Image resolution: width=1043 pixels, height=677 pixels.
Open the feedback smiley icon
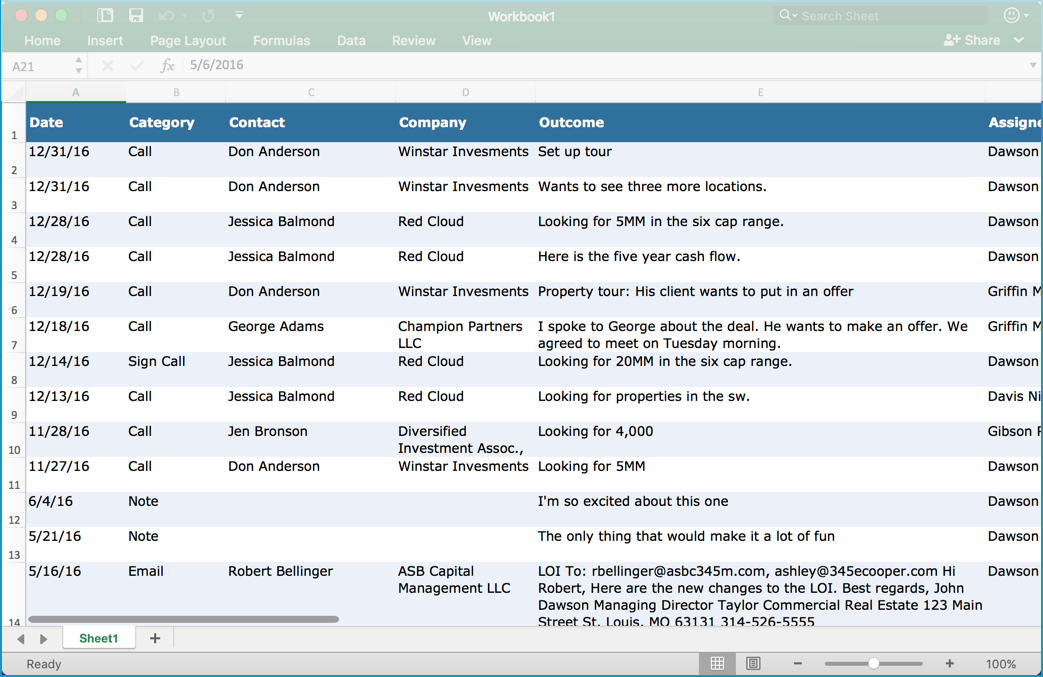tap(1013, 15)
